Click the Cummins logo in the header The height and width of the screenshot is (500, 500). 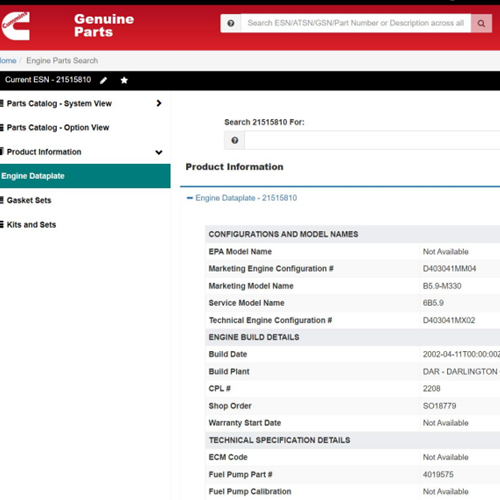point(15,26)
